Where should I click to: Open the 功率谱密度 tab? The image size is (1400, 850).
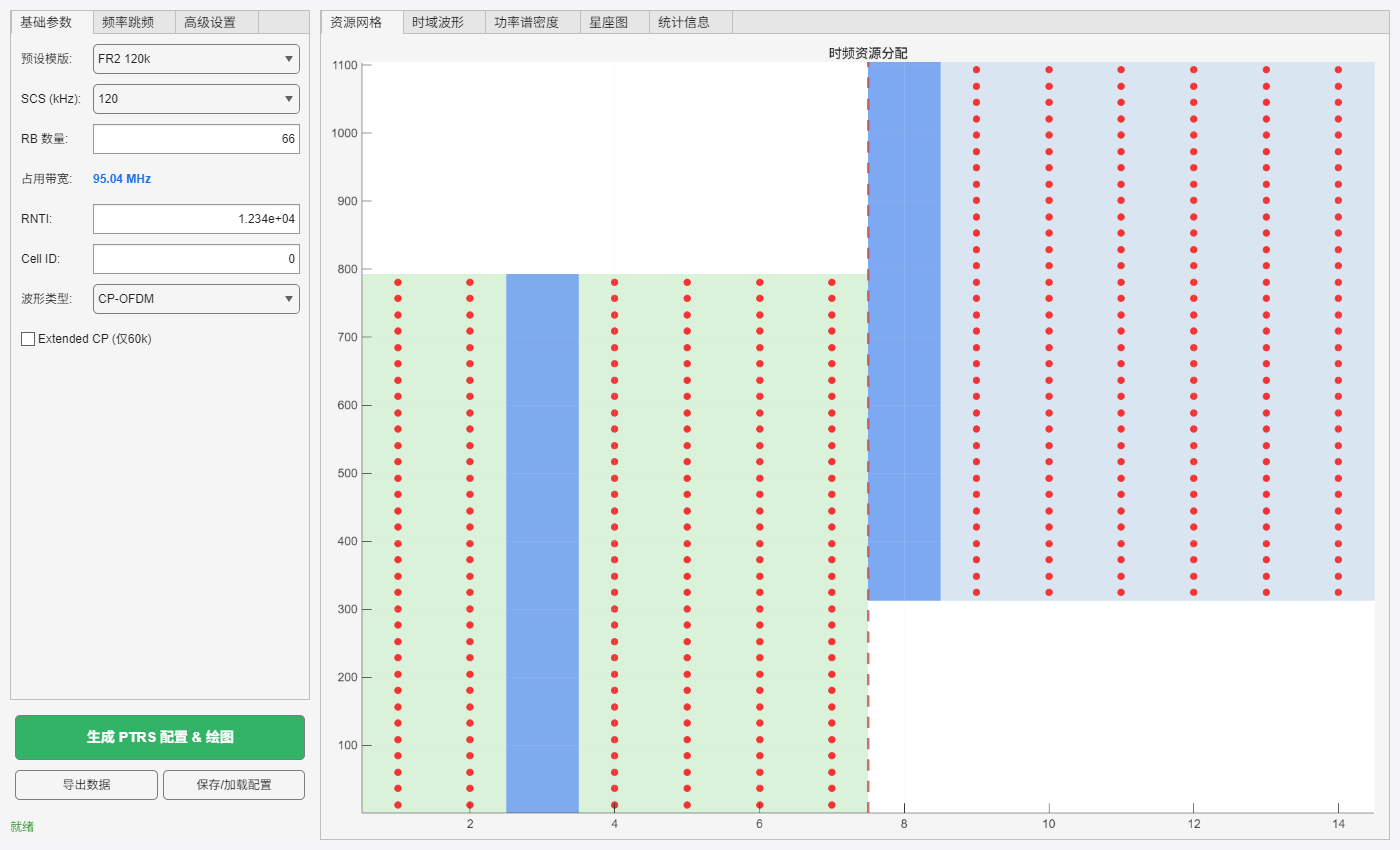526,22
